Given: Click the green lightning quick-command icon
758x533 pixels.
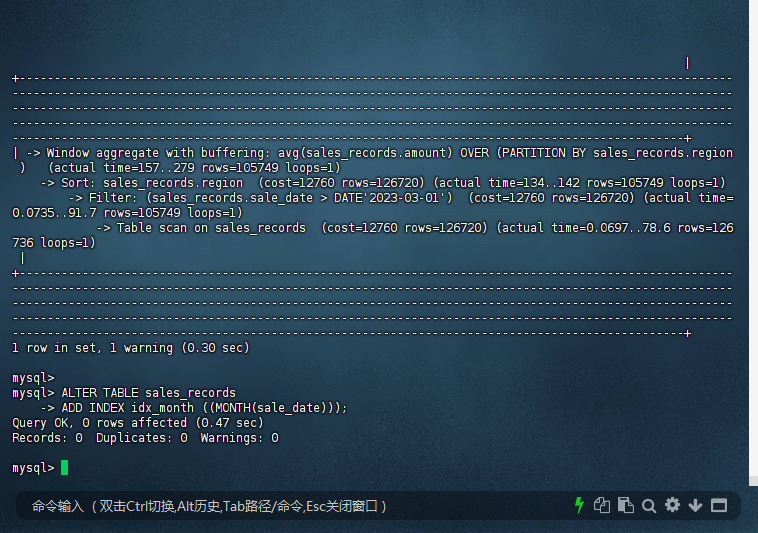Looking at the screenshot, I should click(x=579, y=505).
